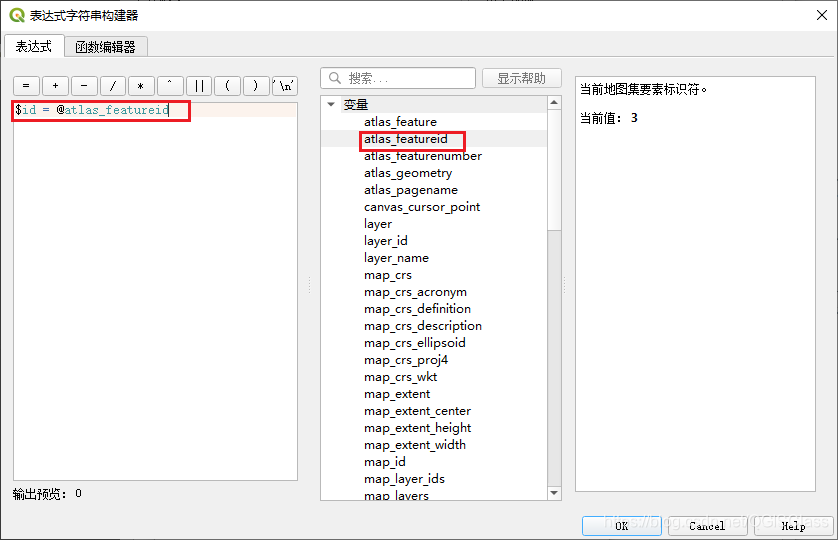Insert an opening parenthesis
838x540 pixels.
[x=228, y=86]
